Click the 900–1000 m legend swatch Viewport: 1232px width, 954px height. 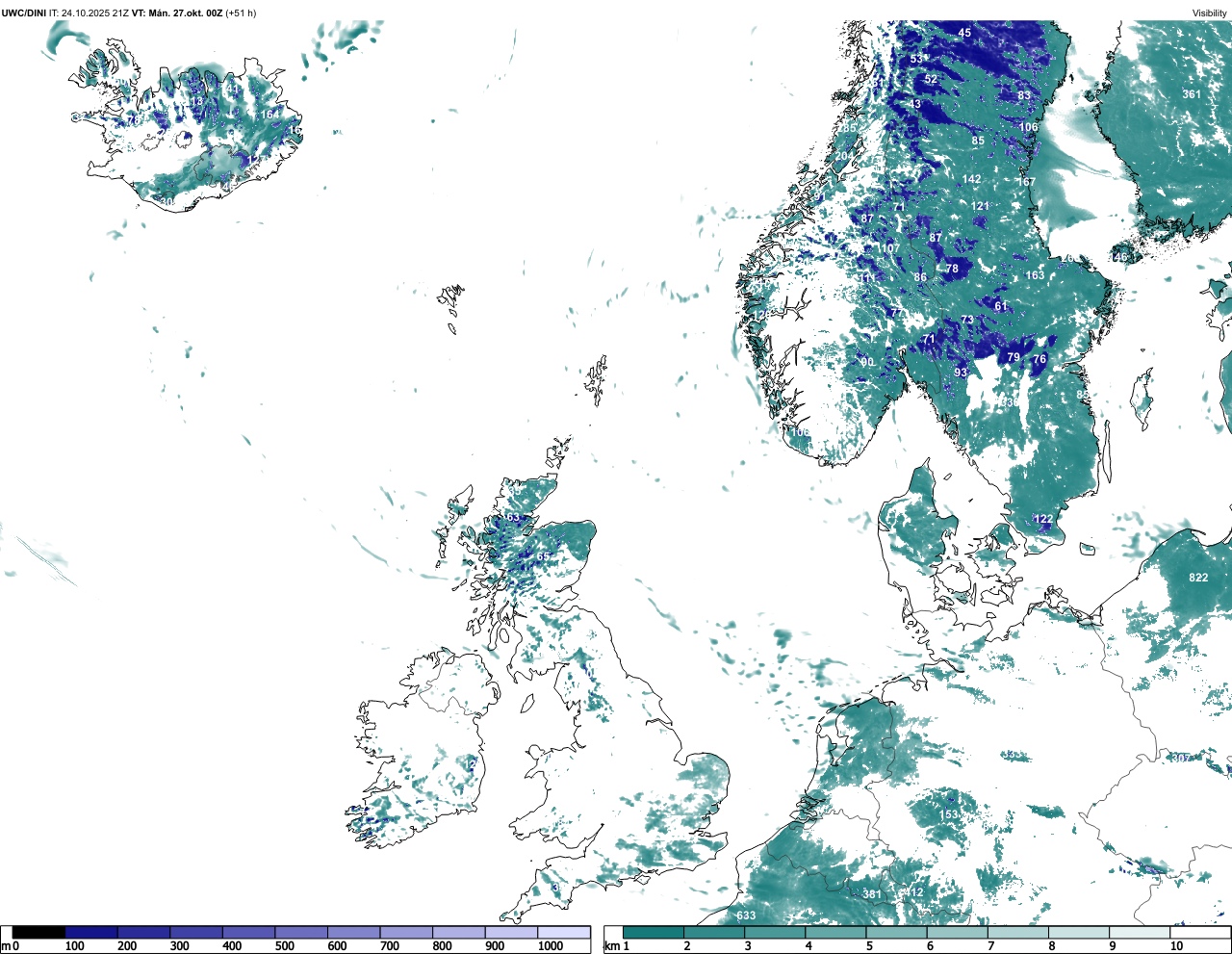click(511, 932)
